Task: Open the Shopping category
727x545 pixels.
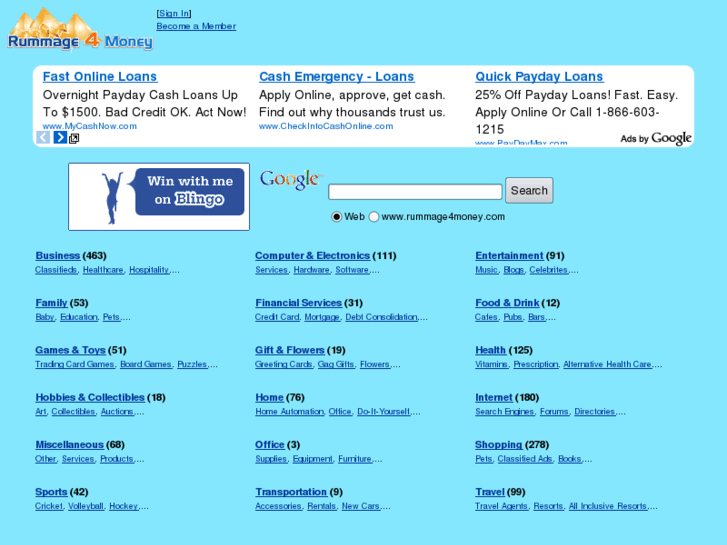Action: (x=498, y=445)
